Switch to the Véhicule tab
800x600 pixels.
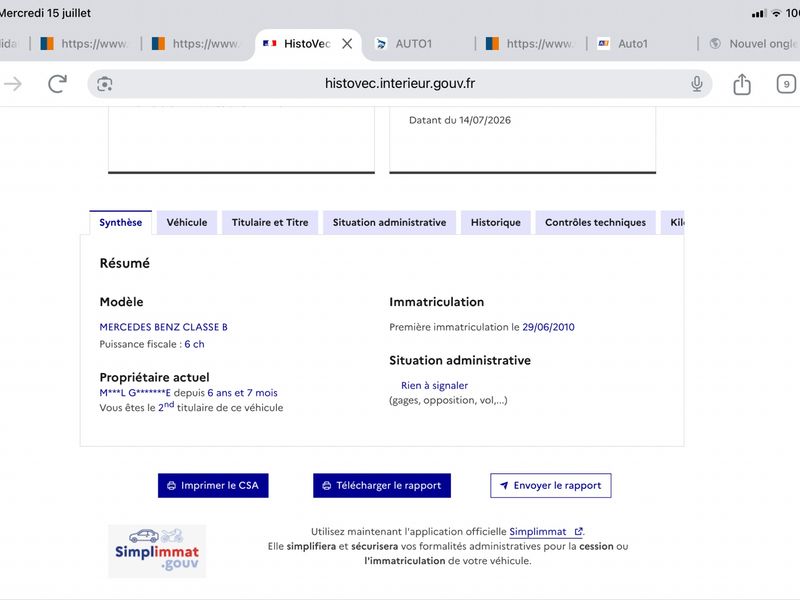click(x=187, y=222)
